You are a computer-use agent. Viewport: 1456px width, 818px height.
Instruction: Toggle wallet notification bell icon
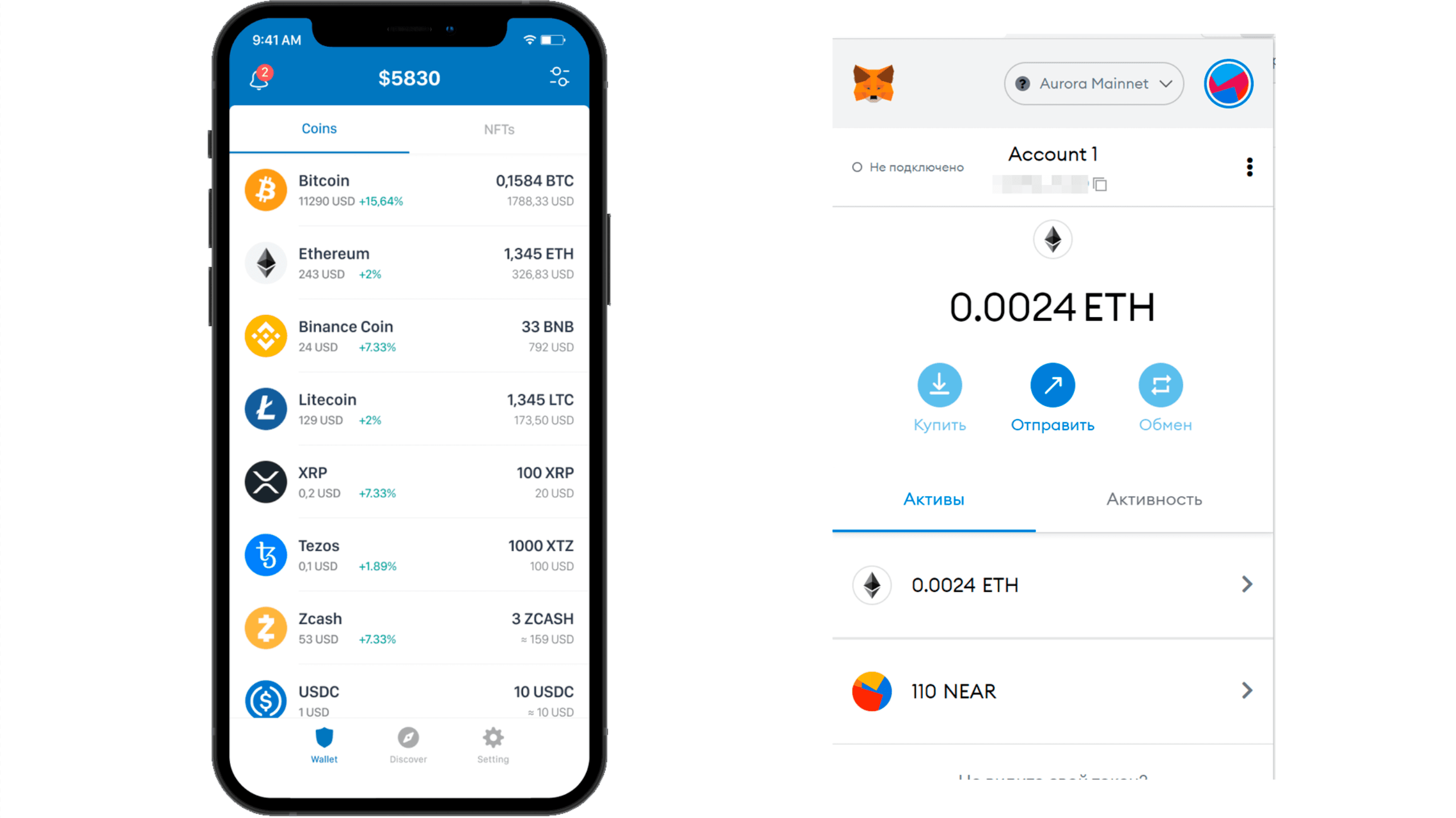[x=258, y=77]
